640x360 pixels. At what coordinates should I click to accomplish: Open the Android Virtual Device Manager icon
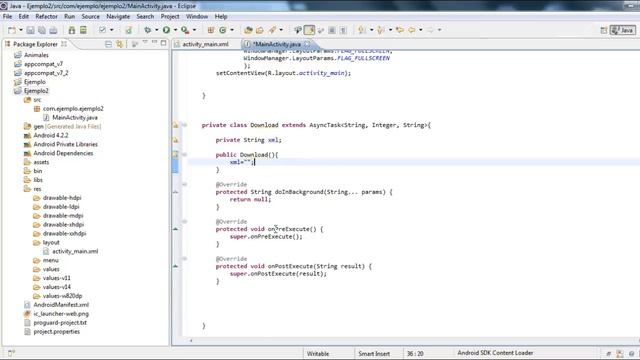(x=83, y=30)
